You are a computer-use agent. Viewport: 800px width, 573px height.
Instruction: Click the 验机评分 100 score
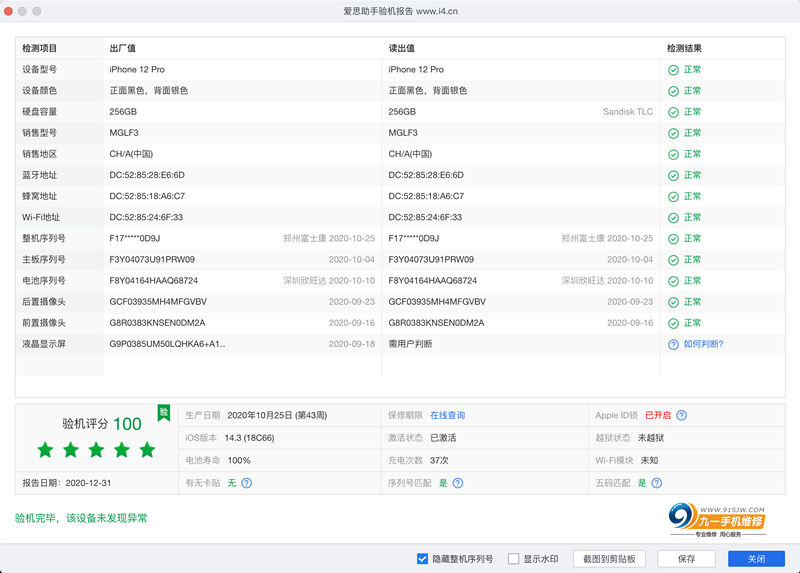tap(102, 424)
